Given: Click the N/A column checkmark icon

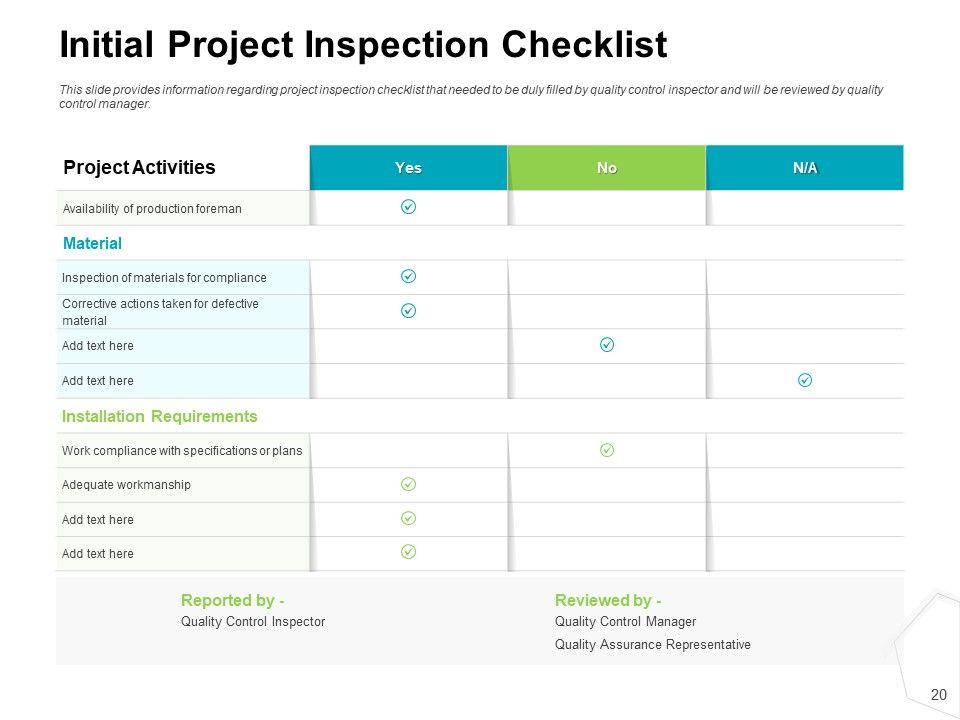Looking at the screenshot, I should point(805,380).
